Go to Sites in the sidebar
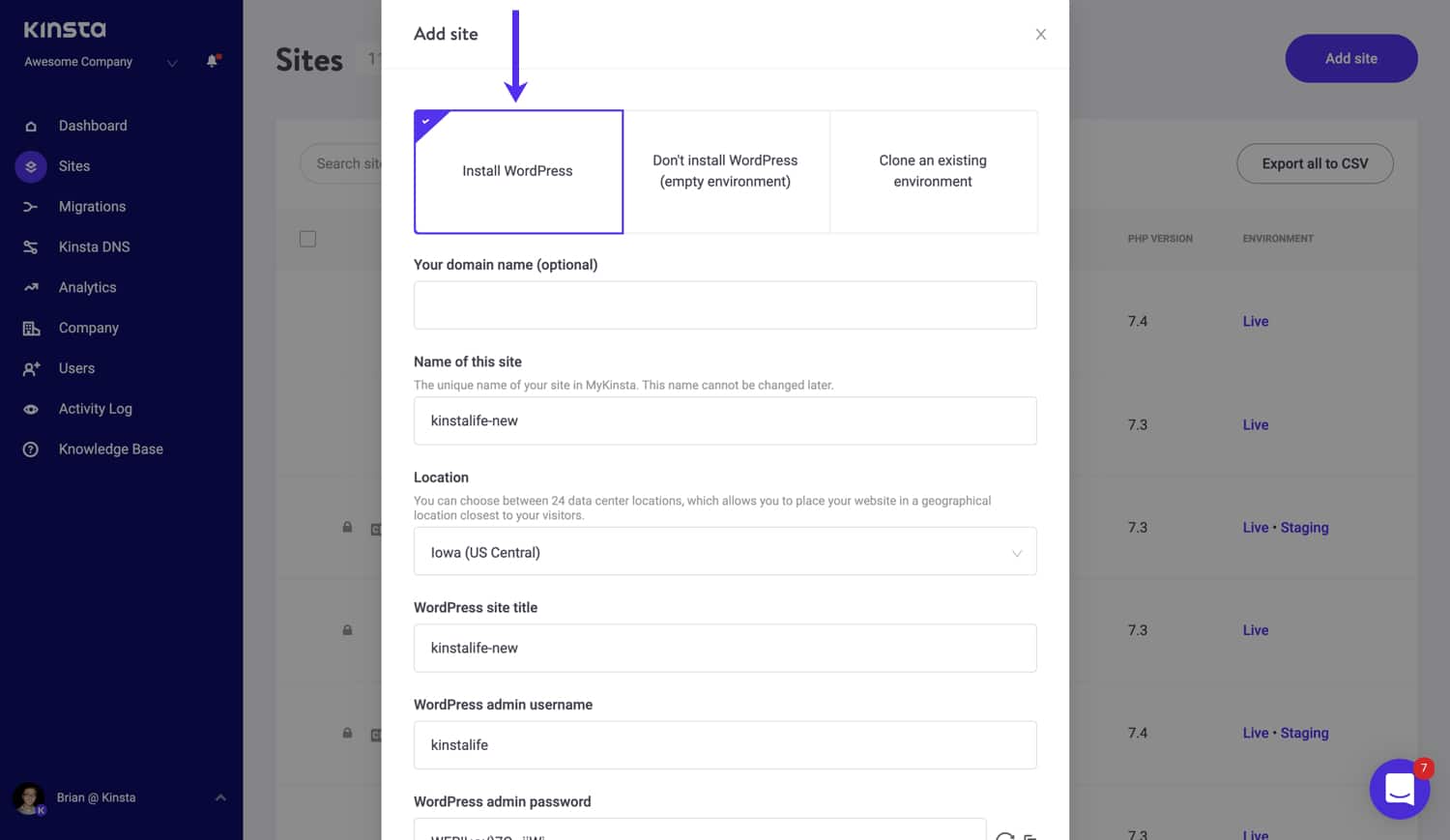 coord(73,166)
